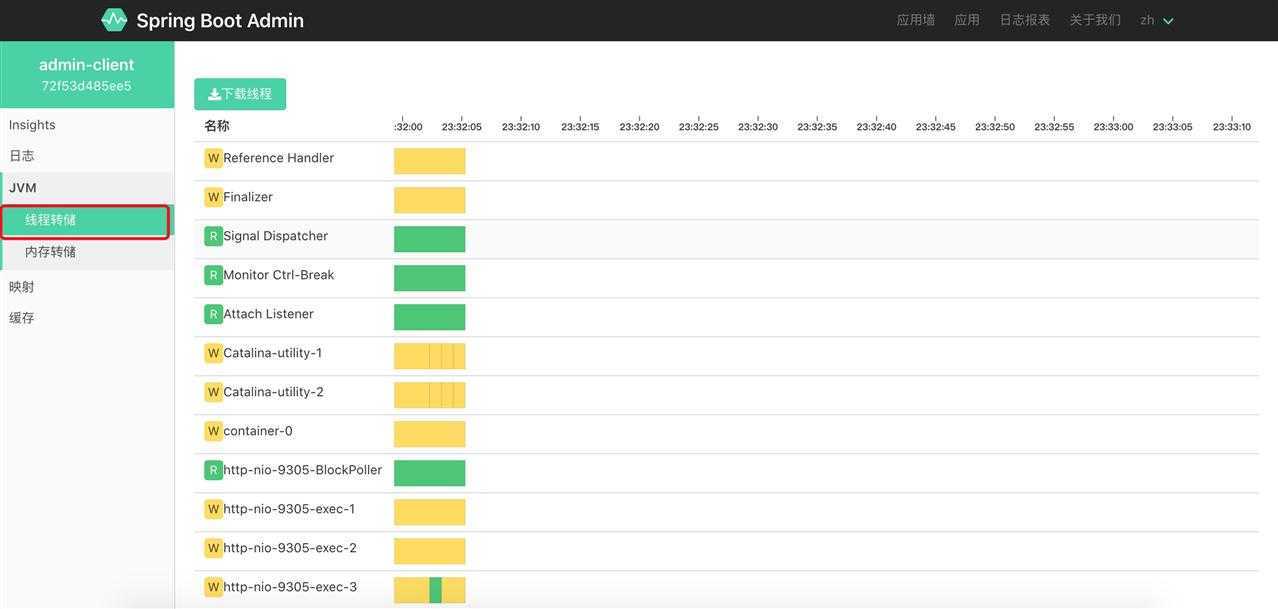The width and height of the screenshot is (1278, 609).
Task: Click the R state badge for Monitor Ctrl-Break
Action: [x=213, y=275]
